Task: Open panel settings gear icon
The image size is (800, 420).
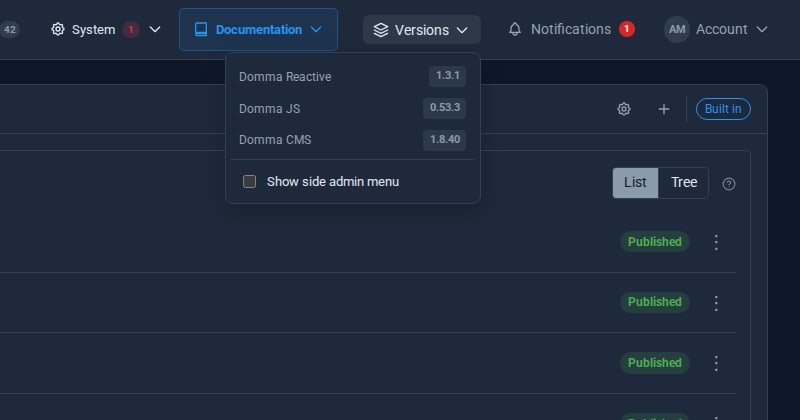Action: tap(623, 109)
